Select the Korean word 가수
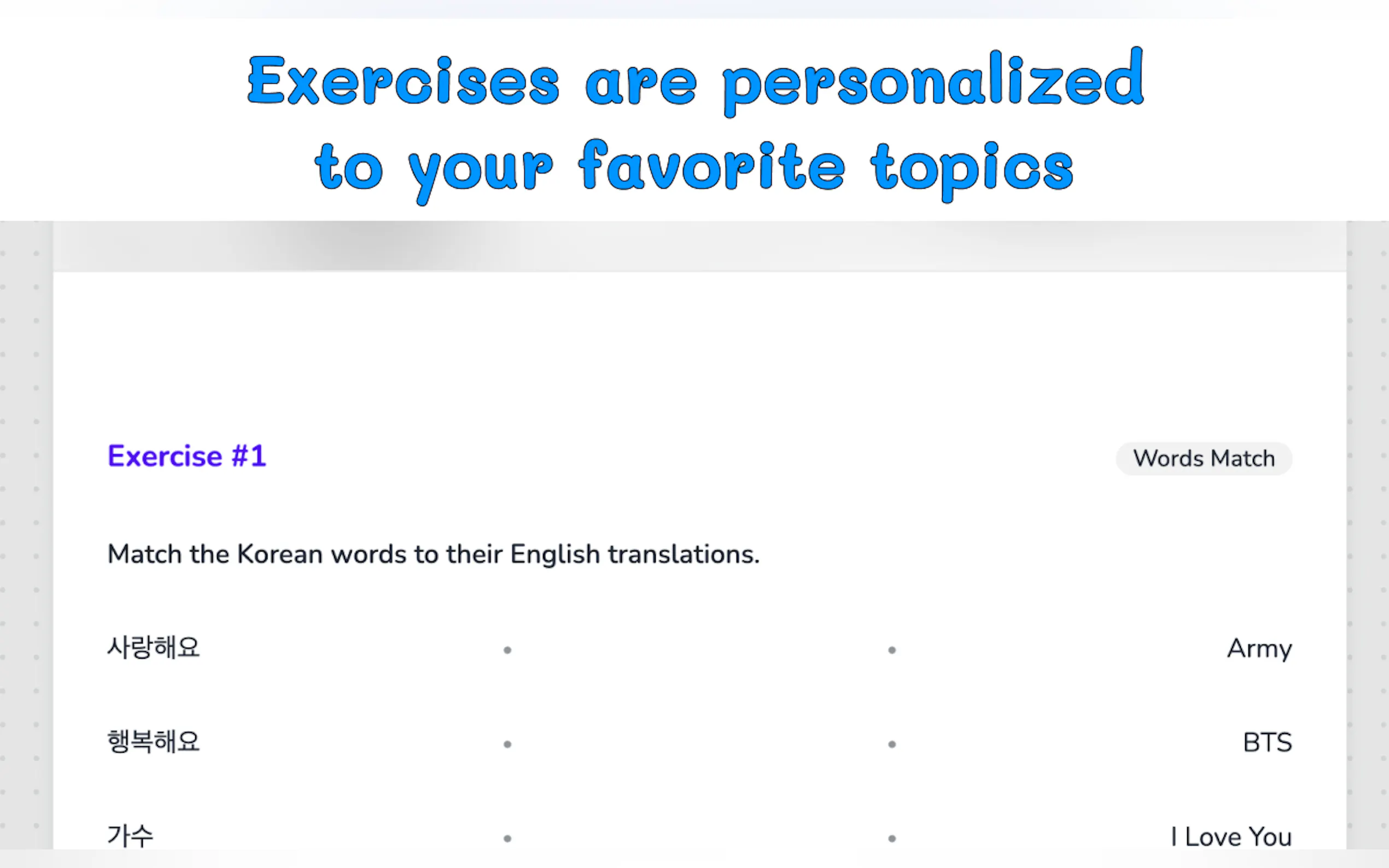Viewport: 1389px width, 868px height. point(130,836)
